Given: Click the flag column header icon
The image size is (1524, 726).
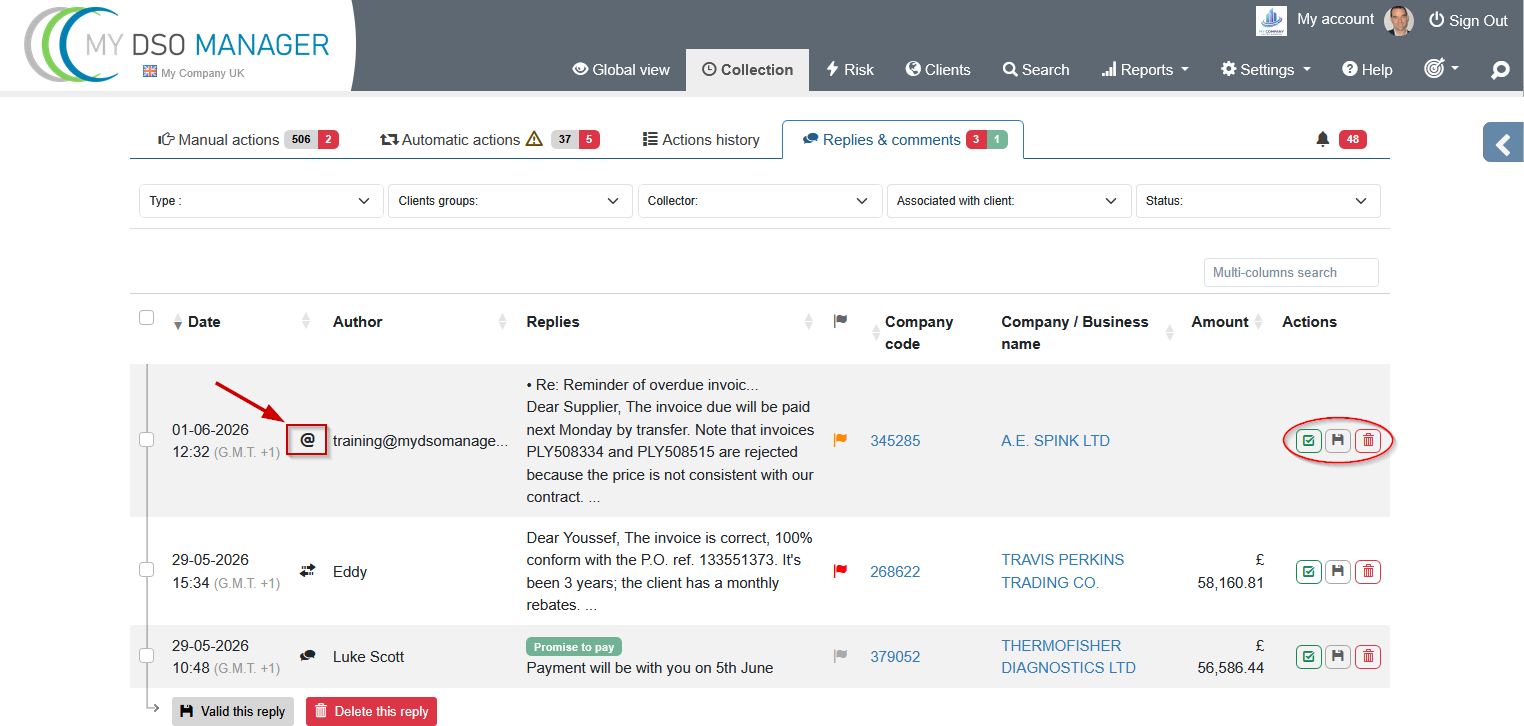Looking at the screenshot, I should 840,321.
